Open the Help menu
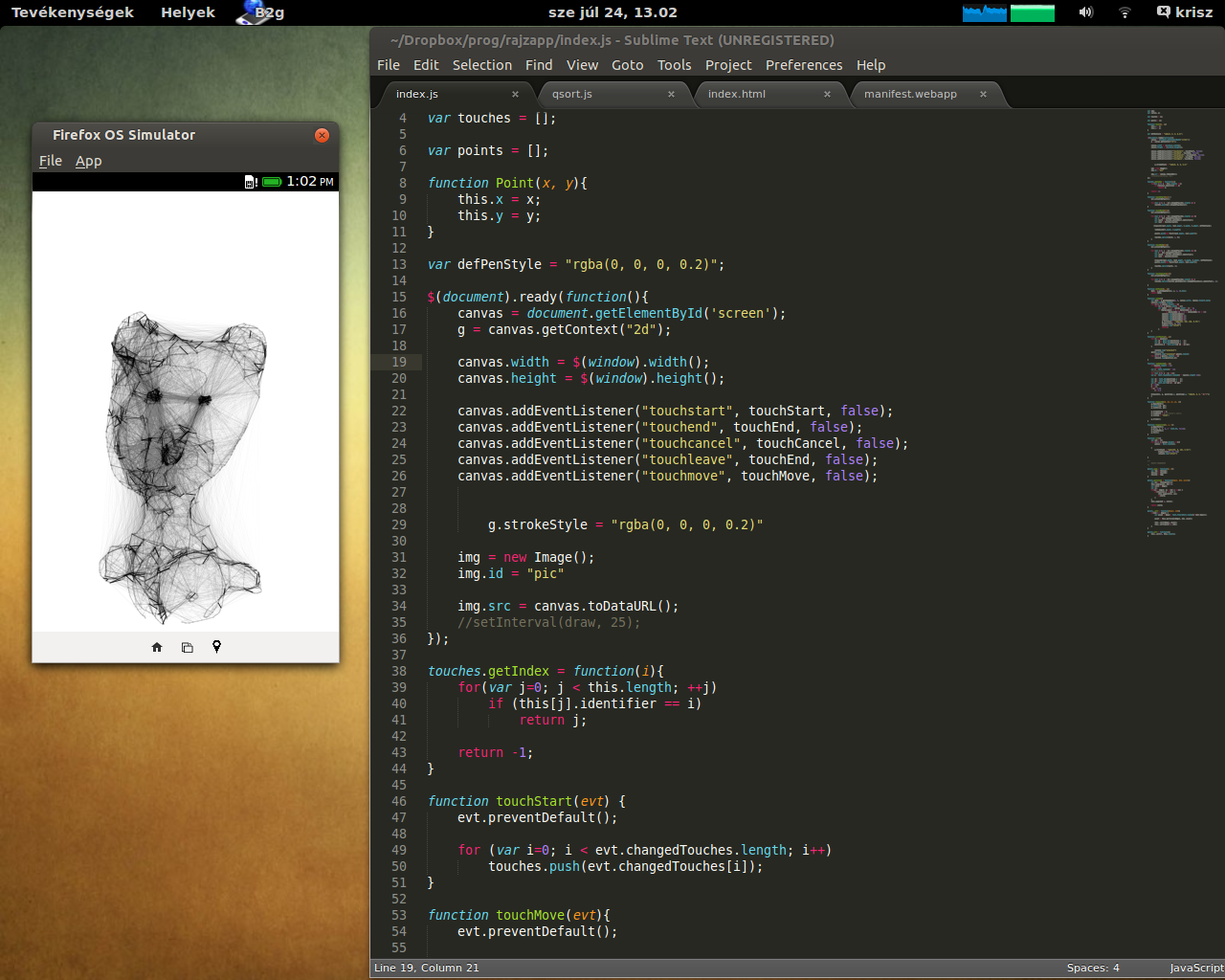 (871, 65)
